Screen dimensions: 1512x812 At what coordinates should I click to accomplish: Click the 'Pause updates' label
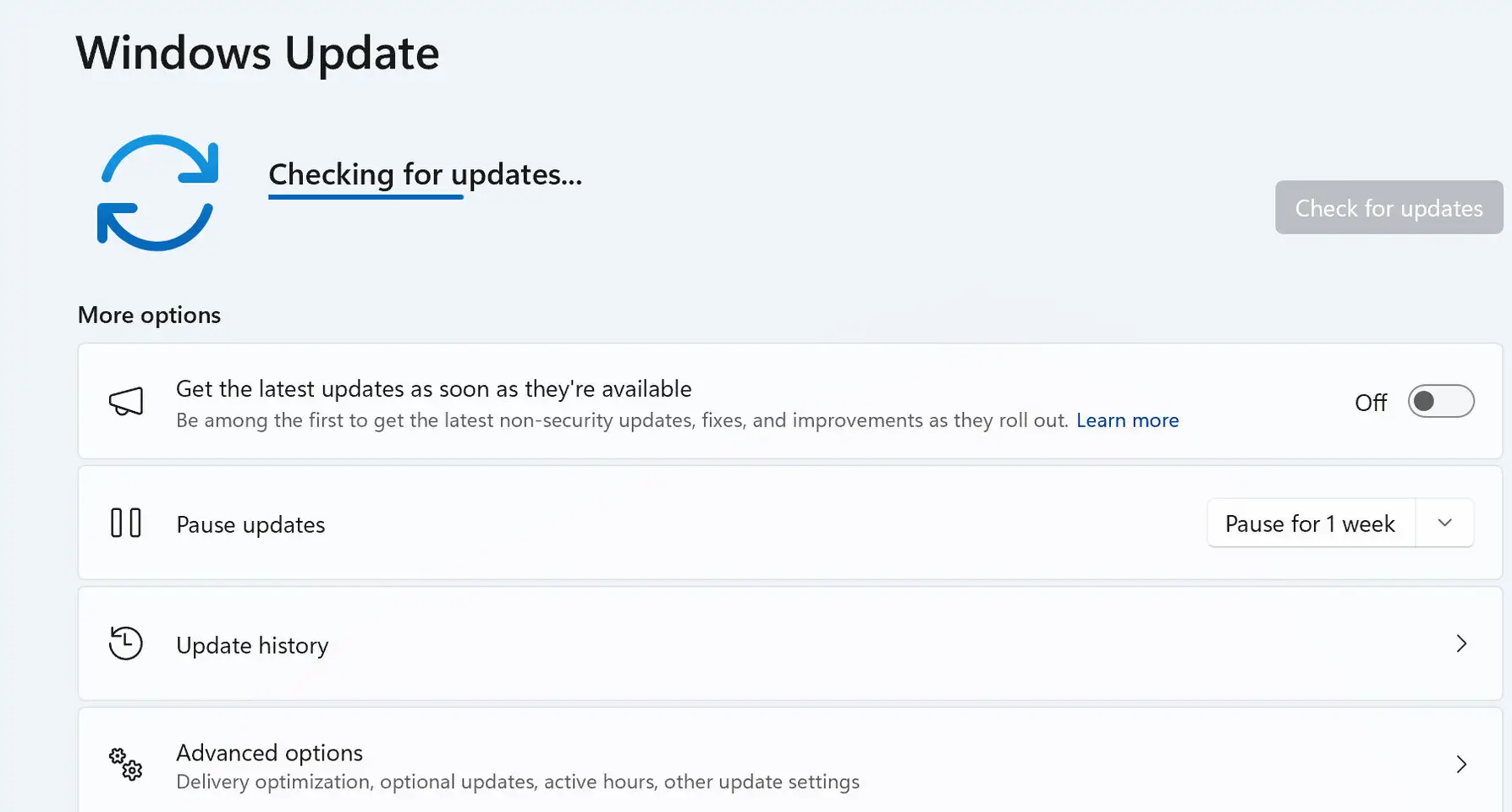(250, 524)
